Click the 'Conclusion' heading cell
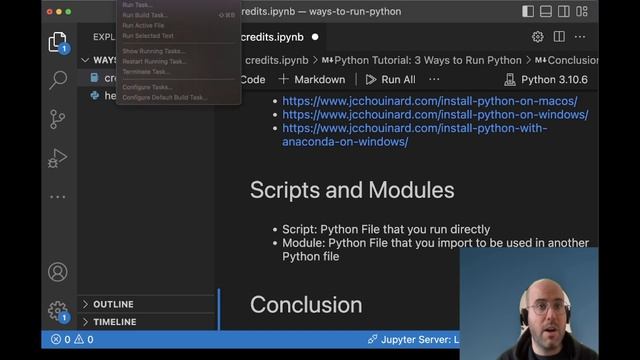640x360 pixels. coord(306,304)
